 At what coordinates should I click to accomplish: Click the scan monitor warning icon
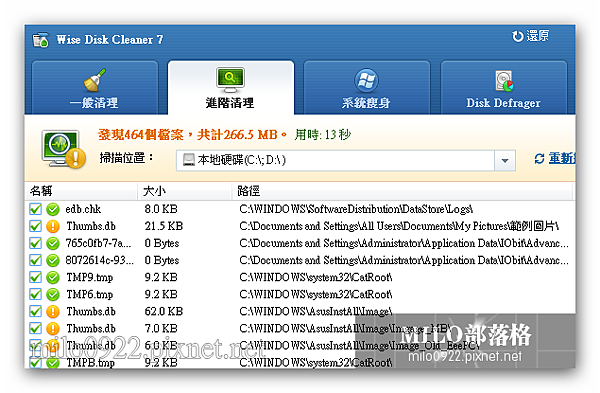click(x=63, y=149)
